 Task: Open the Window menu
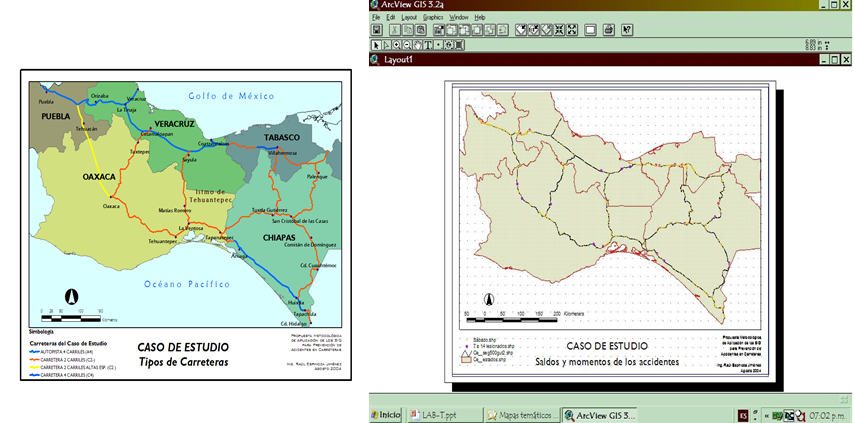coord(458,18)
